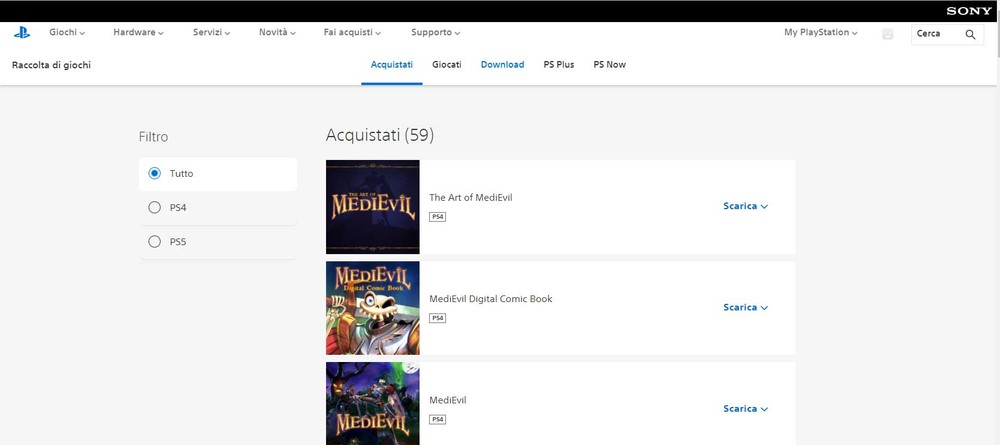Click the Cerca search input field

coord(936,34)
